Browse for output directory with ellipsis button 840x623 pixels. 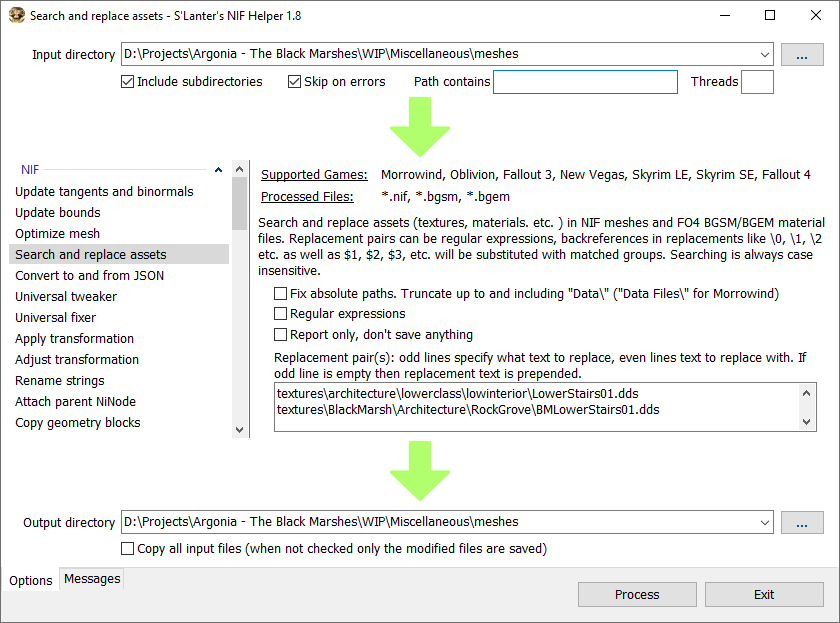(x=801, y=522)
